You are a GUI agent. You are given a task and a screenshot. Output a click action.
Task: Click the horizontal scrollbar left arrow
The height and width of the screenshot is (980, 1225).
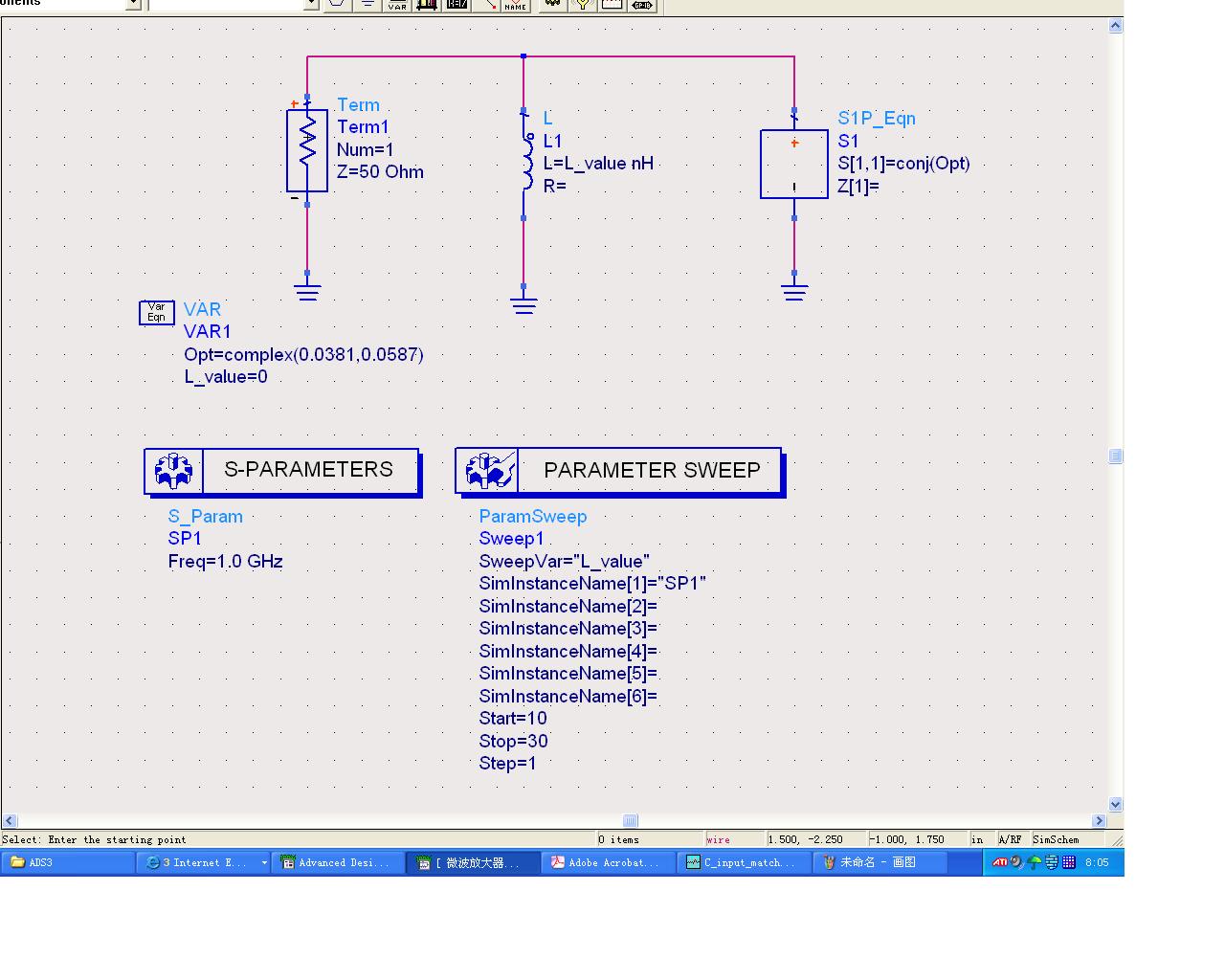[10, 820]
